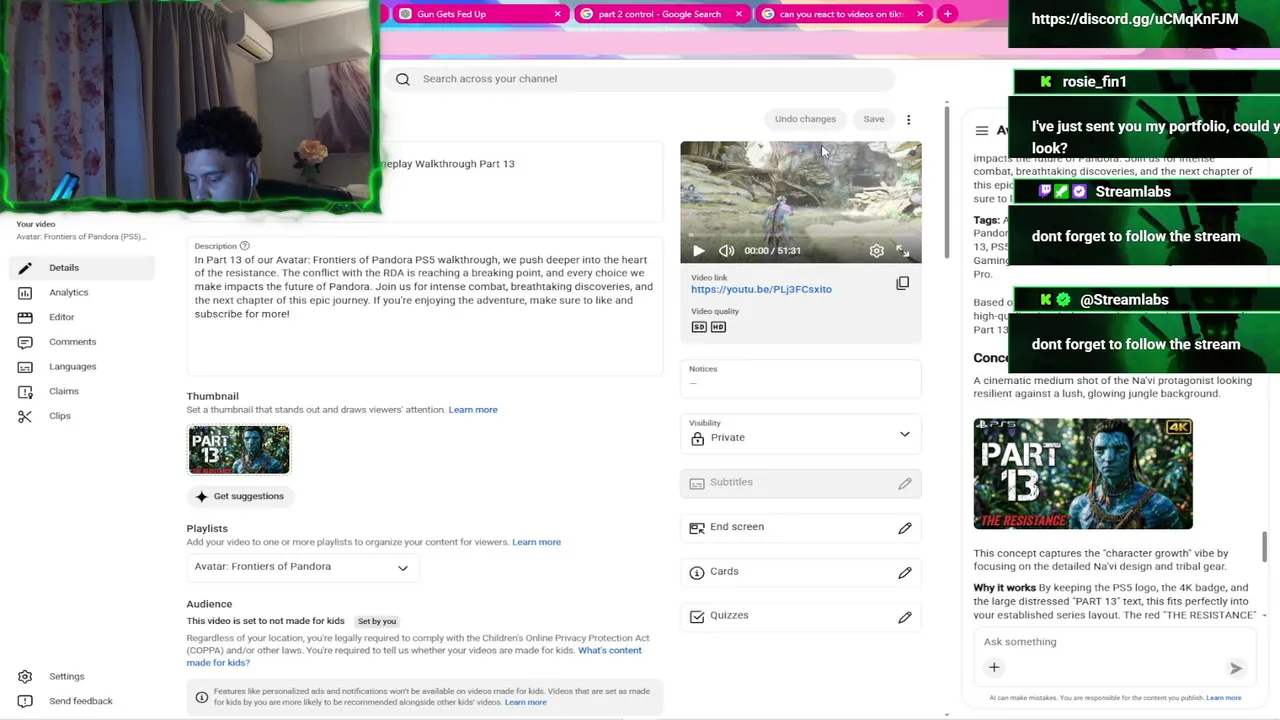
Task: Switch to part 2 control Google Search tab
Action: click(662, 14)
